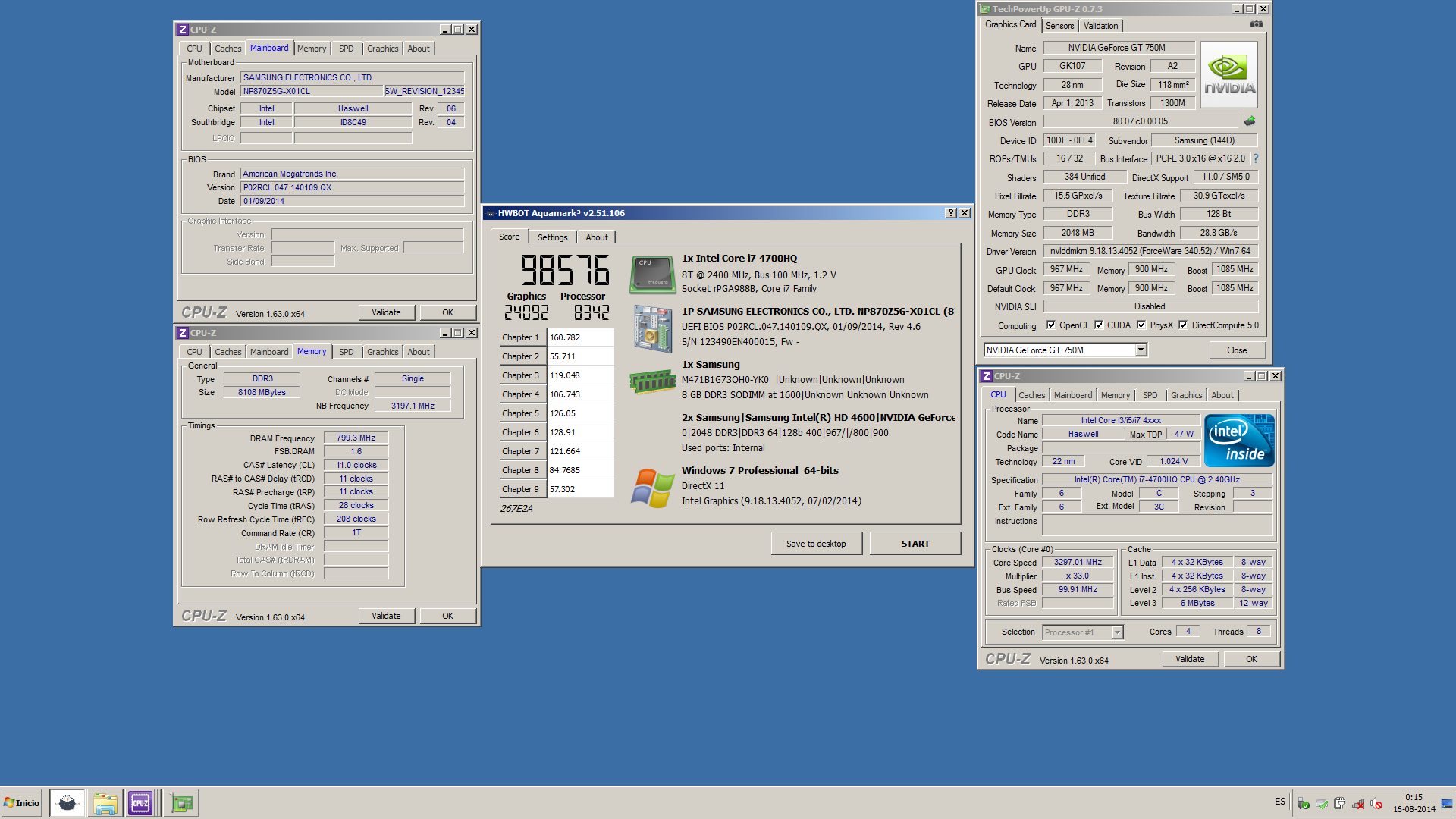The image size is (1456, 819).
Task: Open the NVIDIA GeForce GT 750M dropdown
Action: coord(1141,350)
